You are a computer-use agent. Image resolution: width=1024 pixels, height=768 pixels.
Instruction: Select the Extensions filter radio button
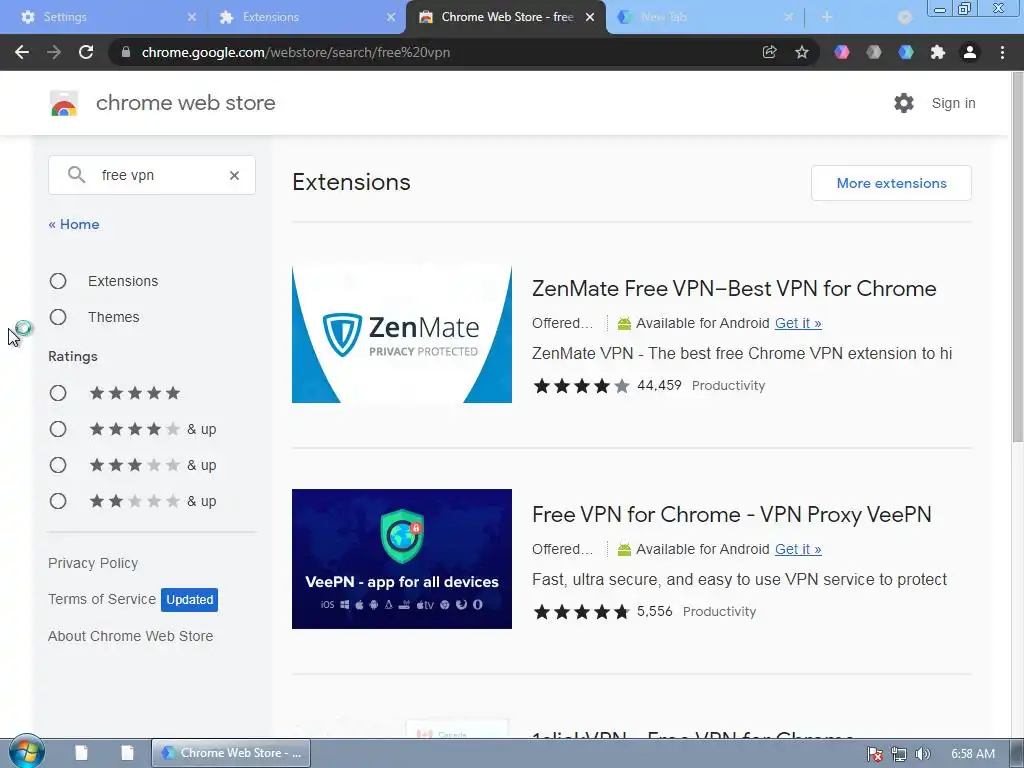click(58, 281)
